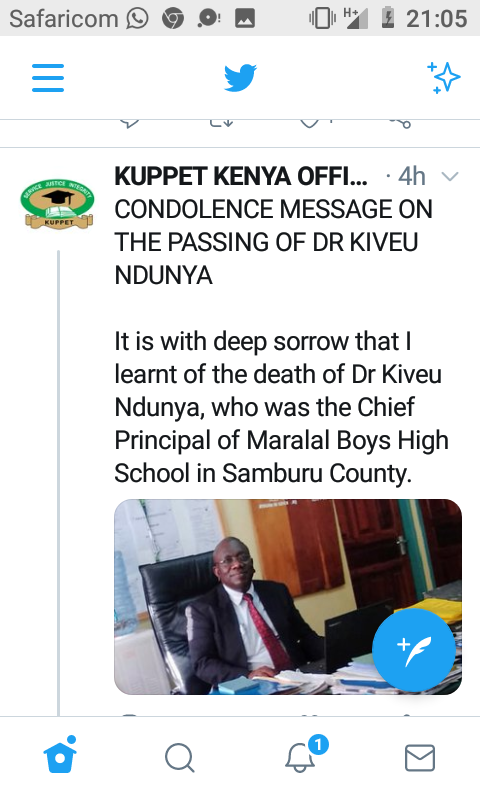Share the previous tweet above
The height and width of the screenshot is (800, 480).
coord(401,123)
